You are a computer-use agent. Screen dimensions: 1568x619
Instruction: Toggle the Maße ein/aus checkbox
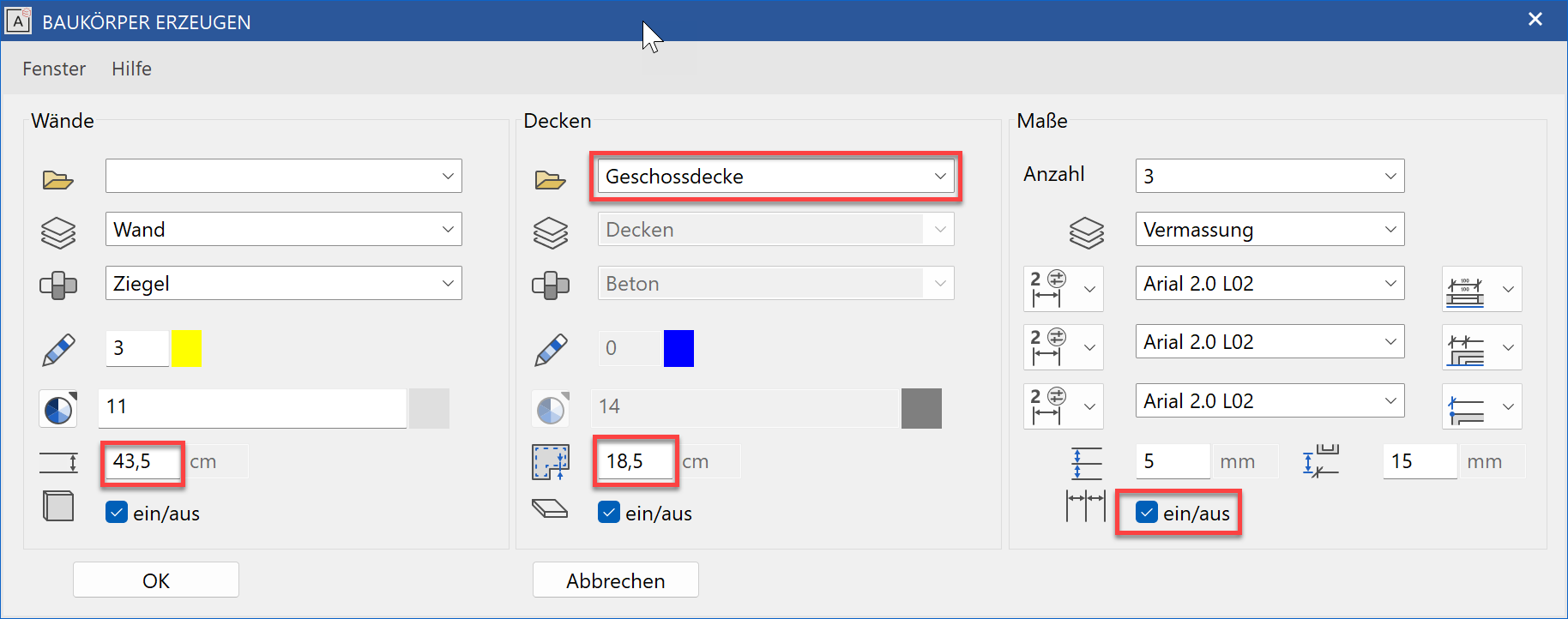coord(1147,513)
